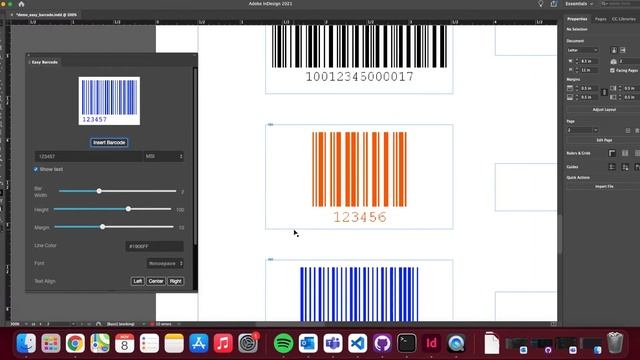Click the Home icon in title bar
The width and height of the screenshot is (640, 360).
pos(21,4)
